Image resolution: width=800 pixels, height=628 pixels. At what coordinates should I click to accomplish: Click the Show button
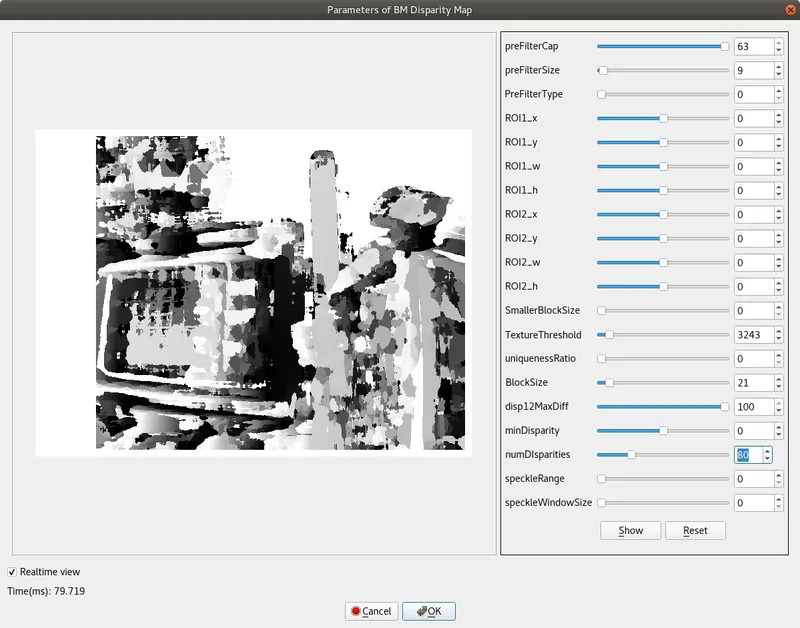[x=631, y=531]
